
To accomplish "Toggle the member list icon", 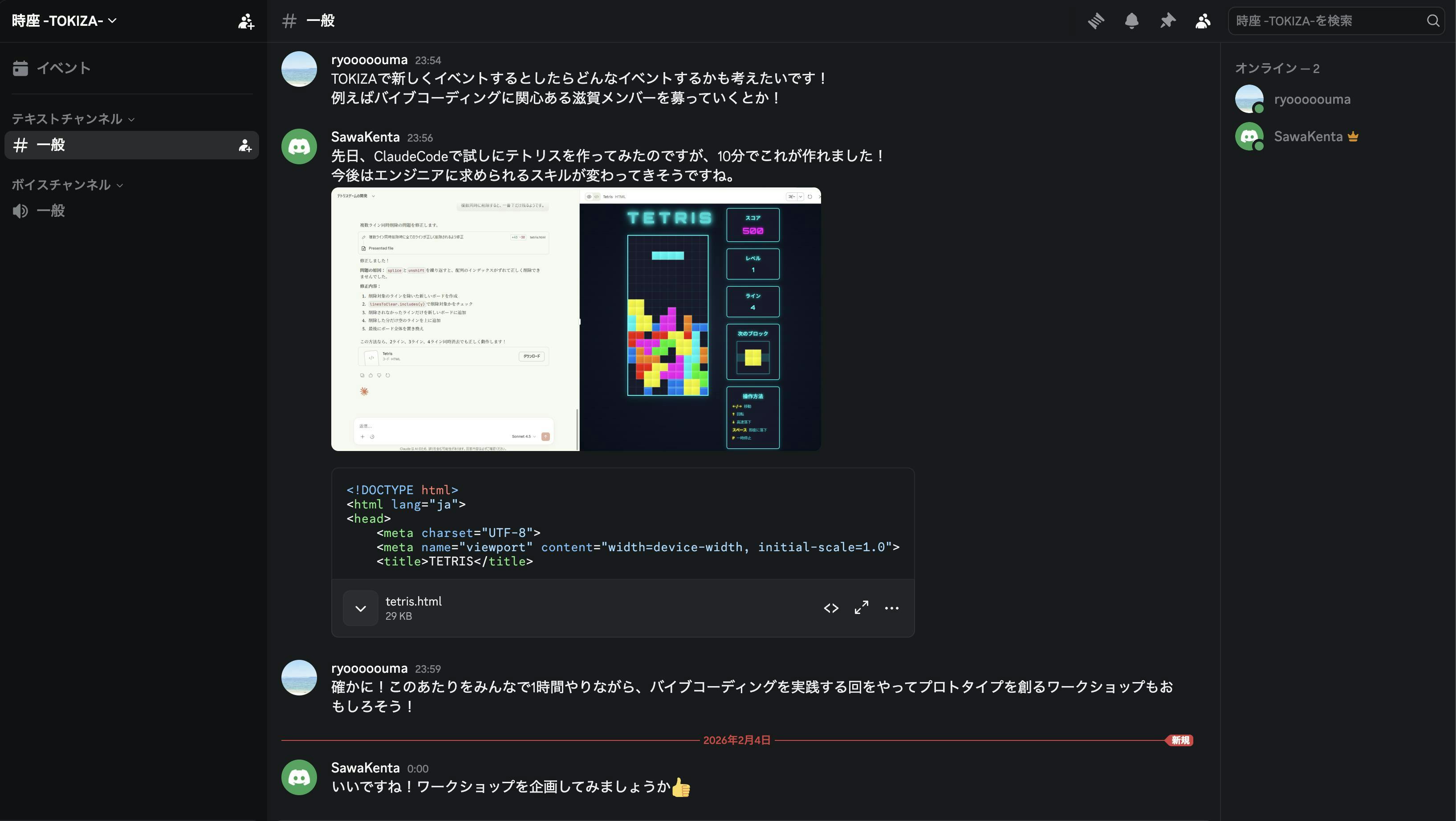I will click(1203, 21).
